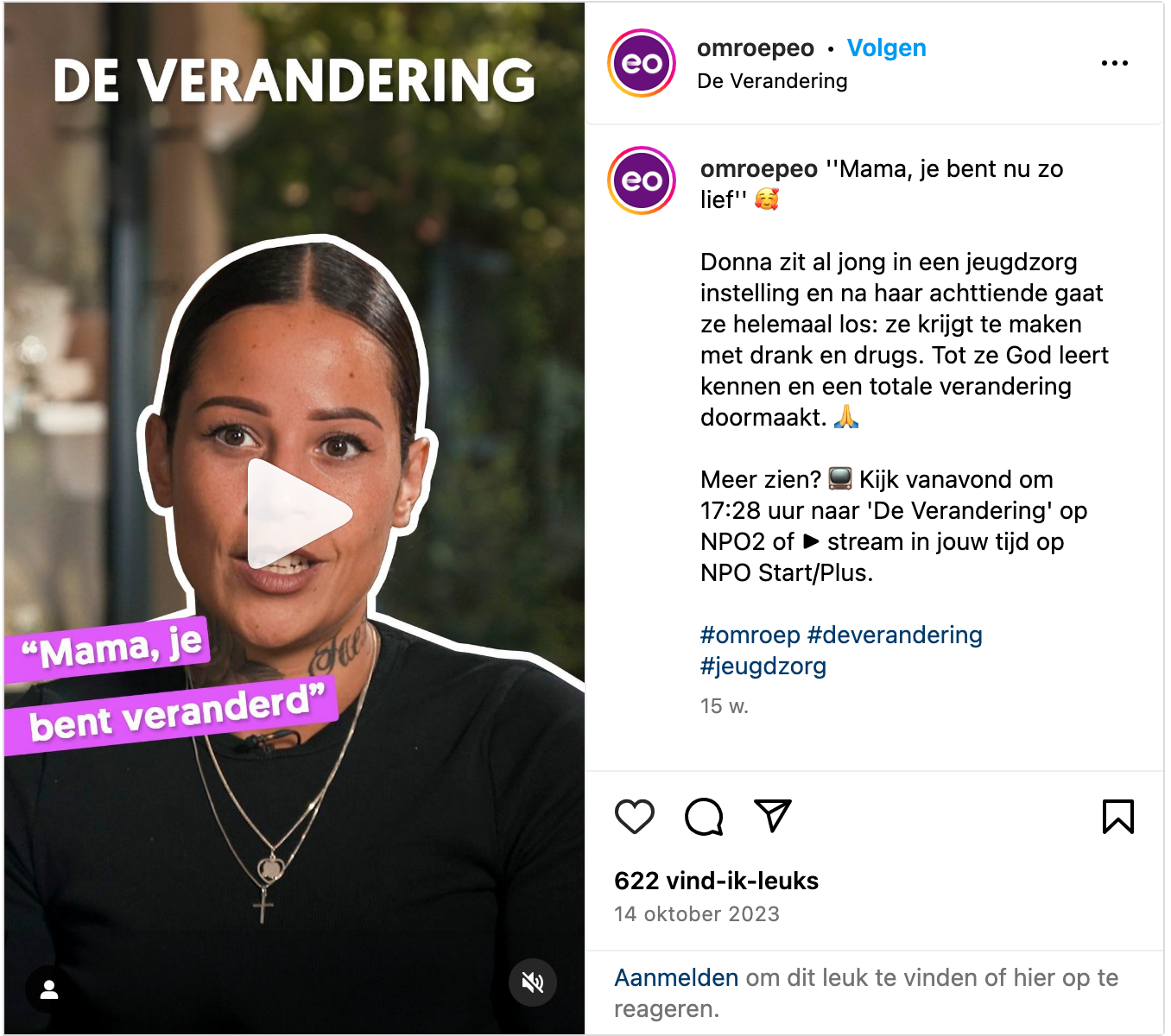Image resolution: width=1171 pixels, height=1036 pixels.
Task: Open the omroepeo username in caption
Action: 759,169
